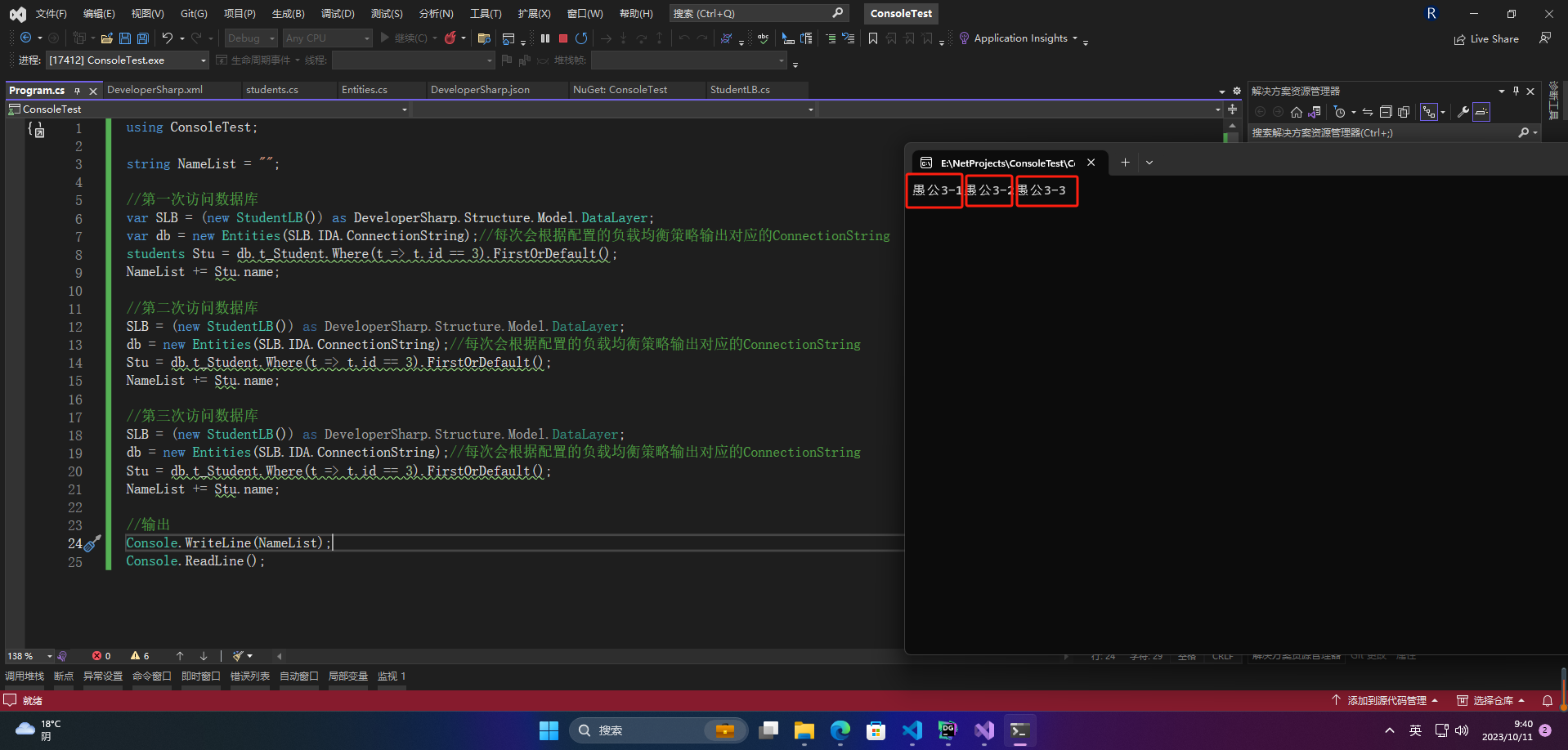Switch to NuGet: ConsoleTest tab

point(620,90)
